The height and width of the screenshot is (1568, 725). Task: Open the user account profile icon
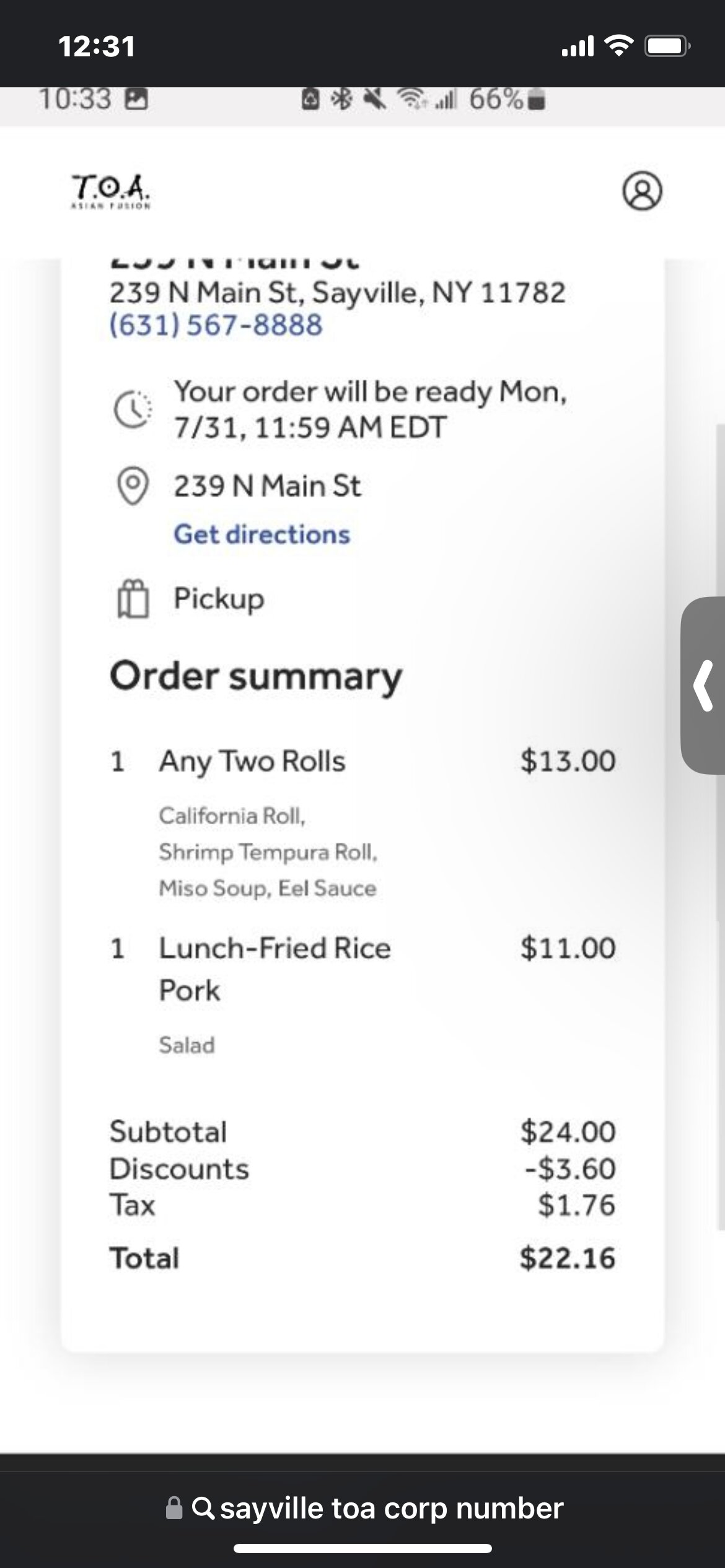tap(642, 191)
